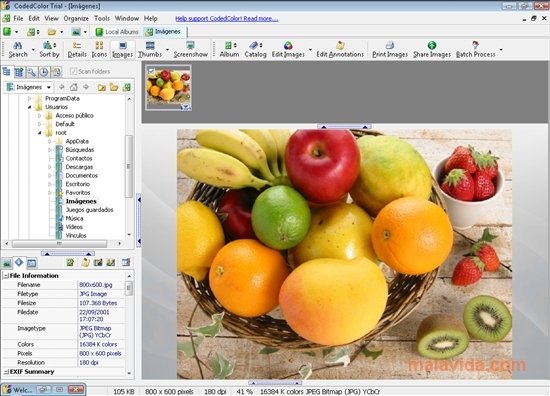Collapse the File Information section
This screenshot has width=550, height=396.
[x=6, y=276]
